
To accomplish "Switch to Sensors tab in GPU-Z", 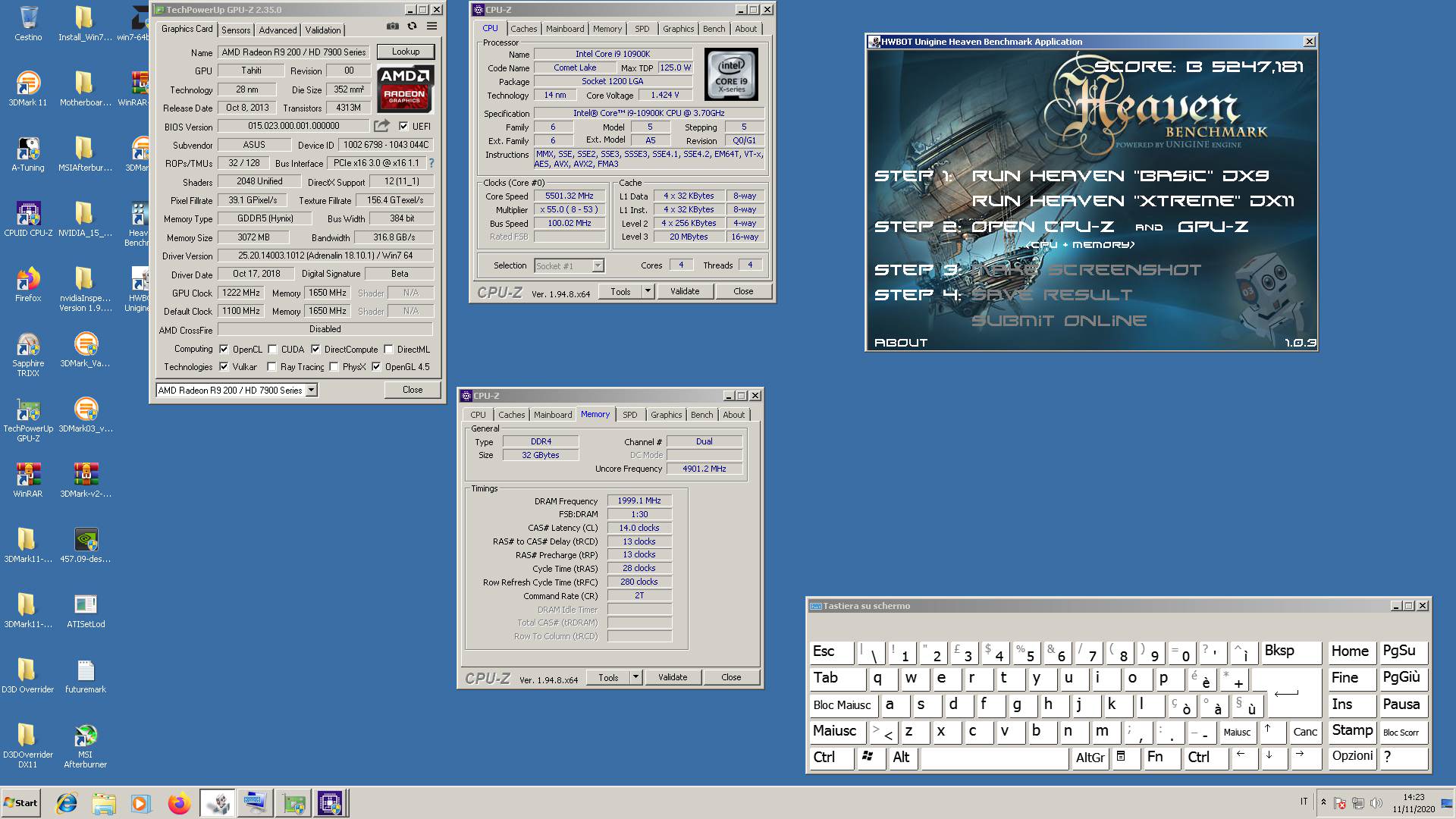I will 236,30.
